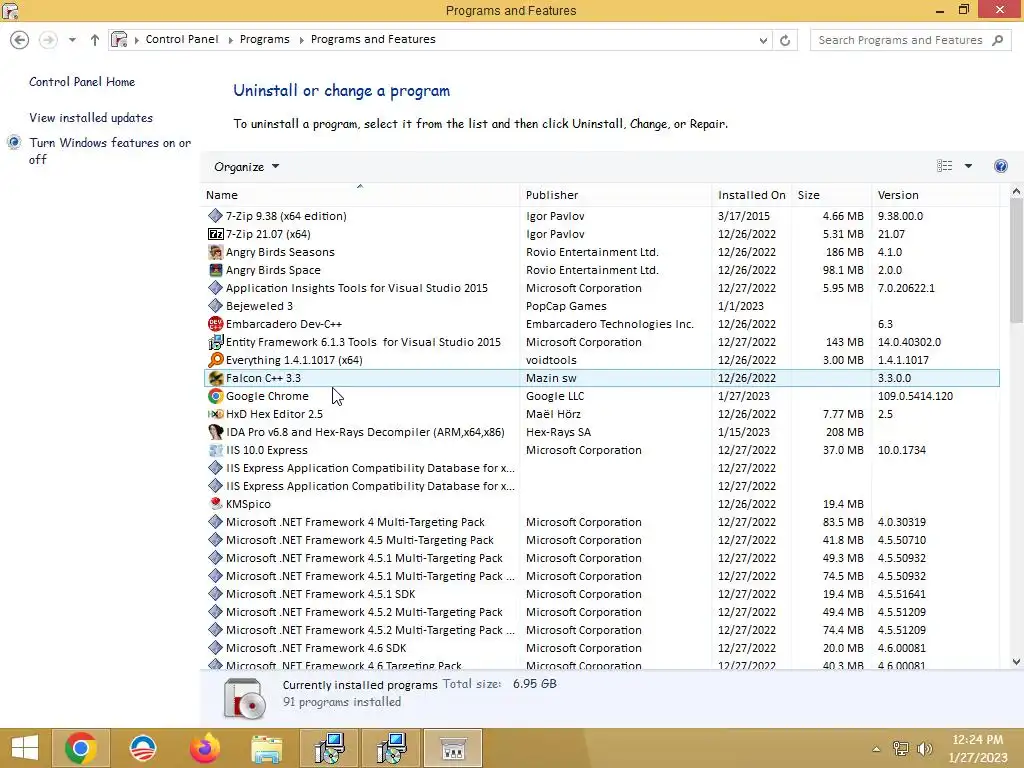Click the Everything 1.4.1.1017 magnifier icon
The width and height of the screenshot is (1024, 768).
216,360
